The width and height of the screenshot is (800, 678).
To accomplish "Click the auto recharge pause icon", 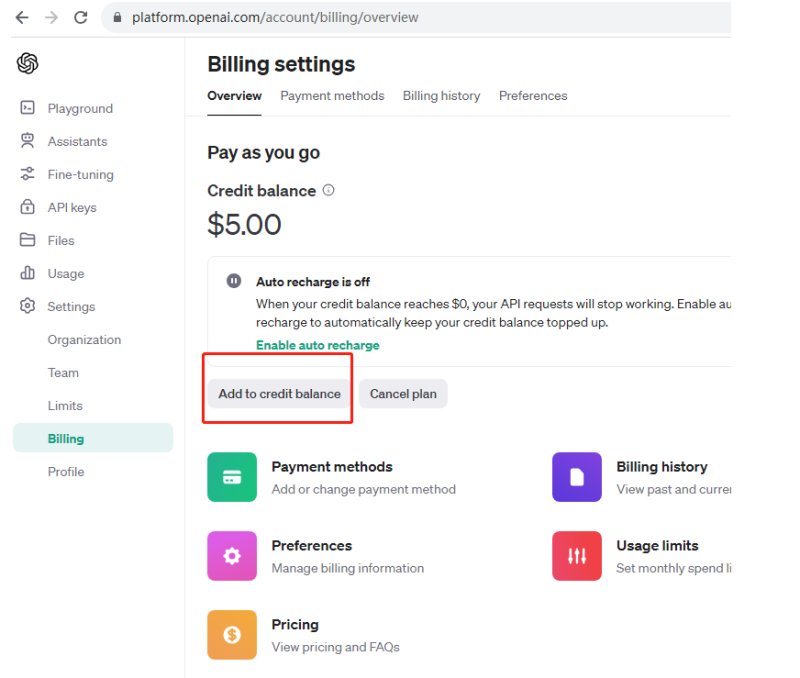I will (234, 281).
